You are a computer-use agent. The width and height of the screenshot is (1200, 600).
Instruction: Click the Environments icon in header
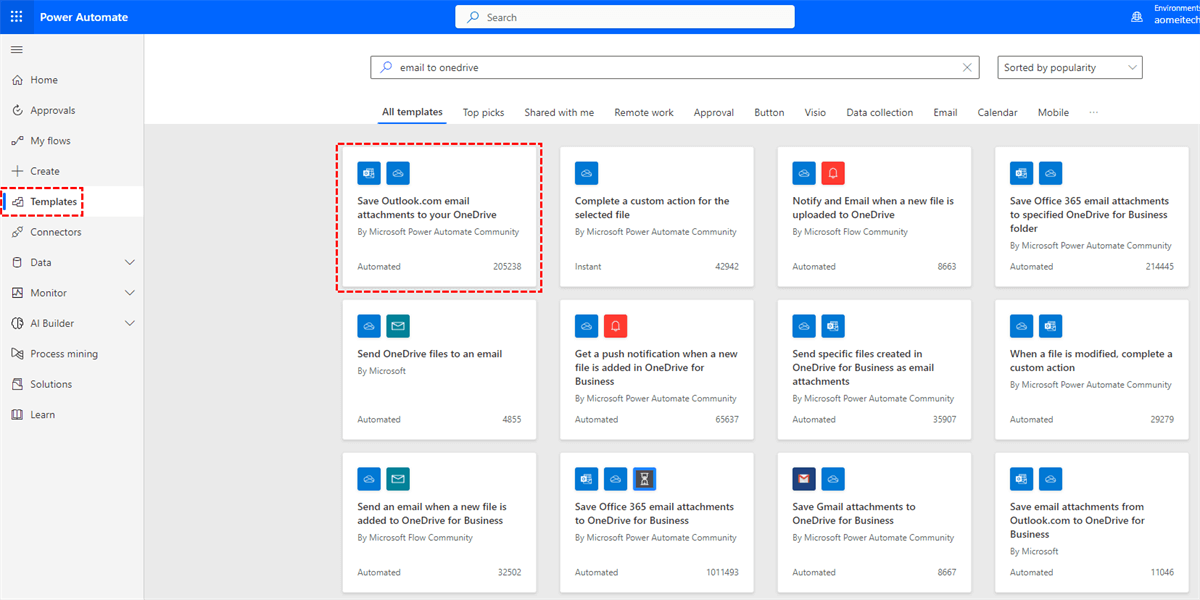point(1136,17)
